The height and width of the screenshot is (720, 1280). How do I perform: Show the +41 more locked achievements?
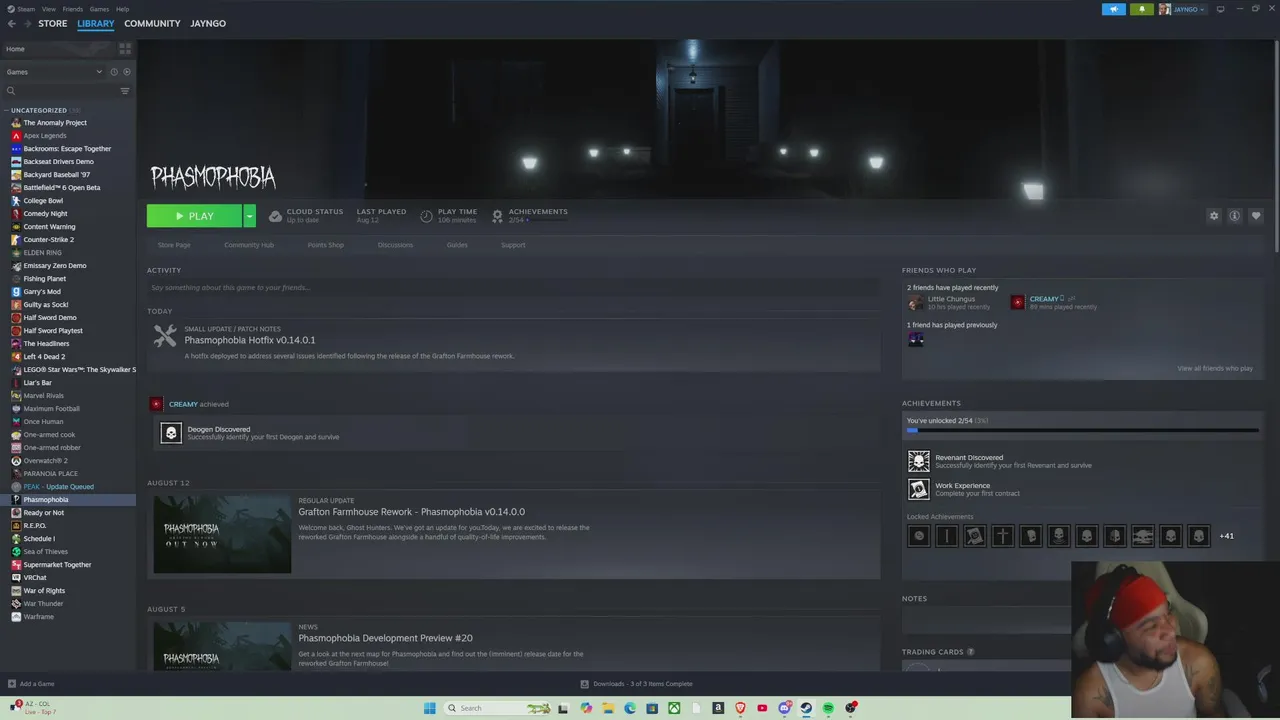coord(1226,536)
